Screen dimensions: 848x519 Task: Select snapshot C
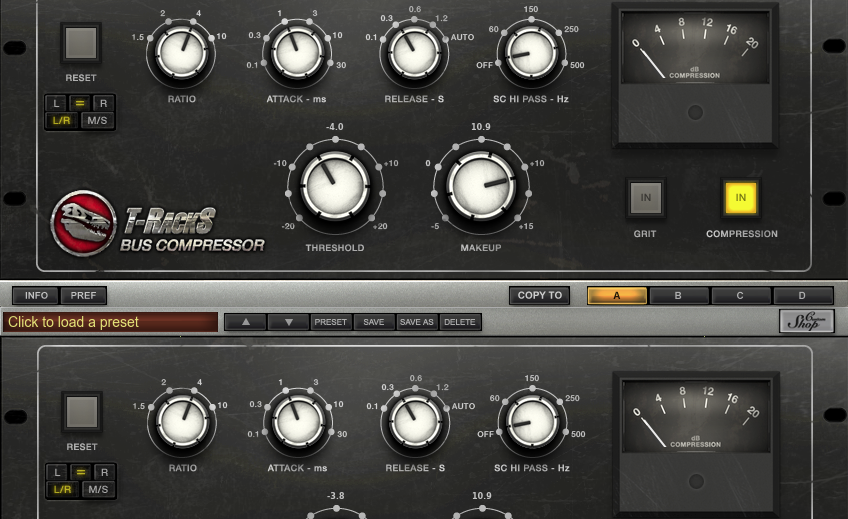coord(740,296)
